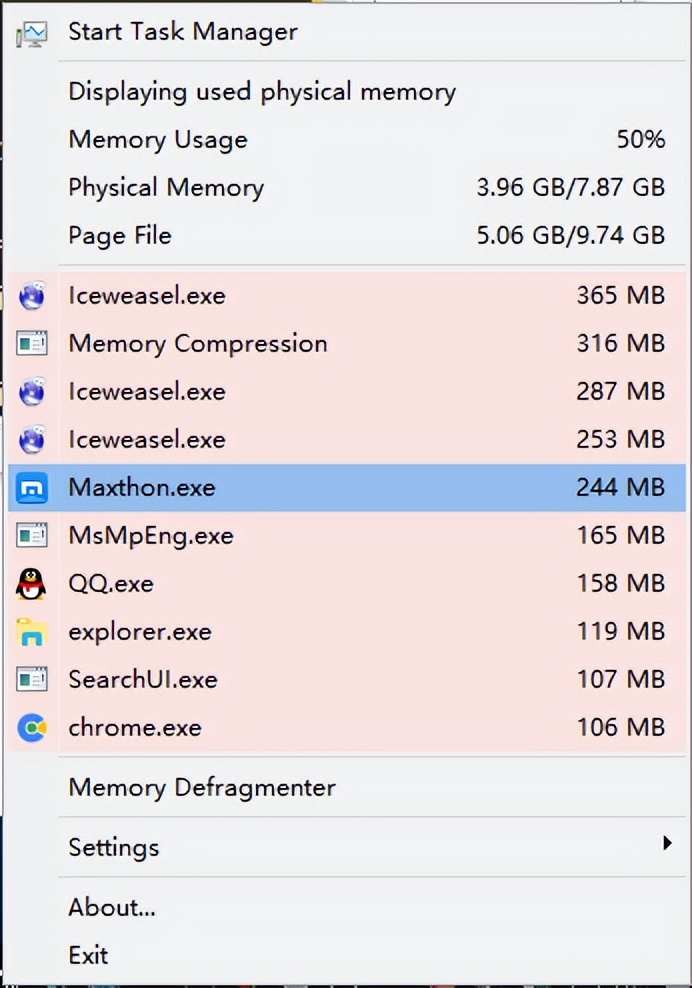Click the Task Manager icon at top
This screenshot has width=692, height=988.
32,34
